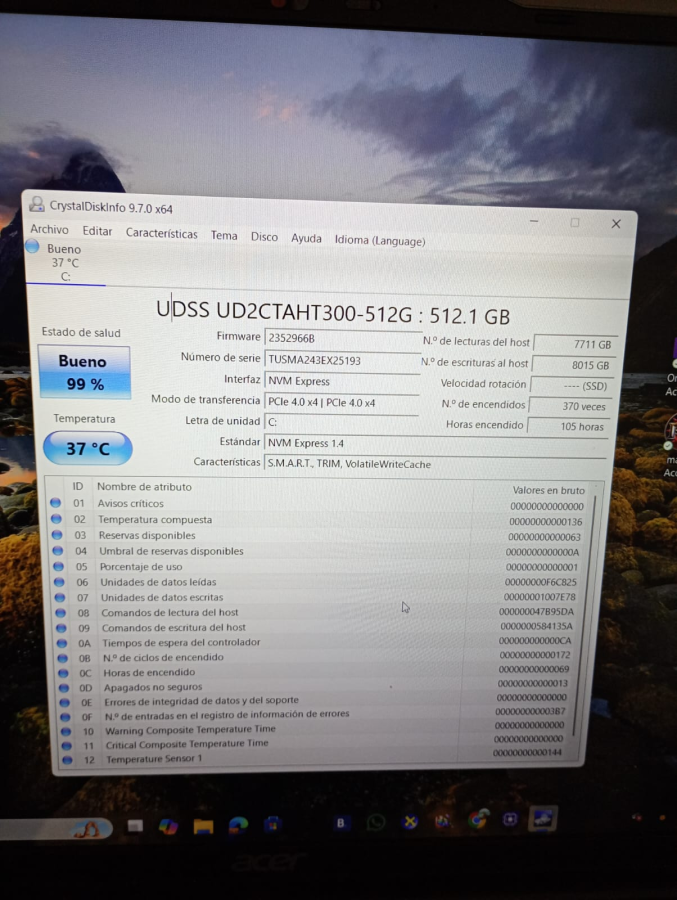Image resolution: width=677 pixels, height=900 pixels.
Task: Click the Interfaz field NVM Express
Action: 342,381
